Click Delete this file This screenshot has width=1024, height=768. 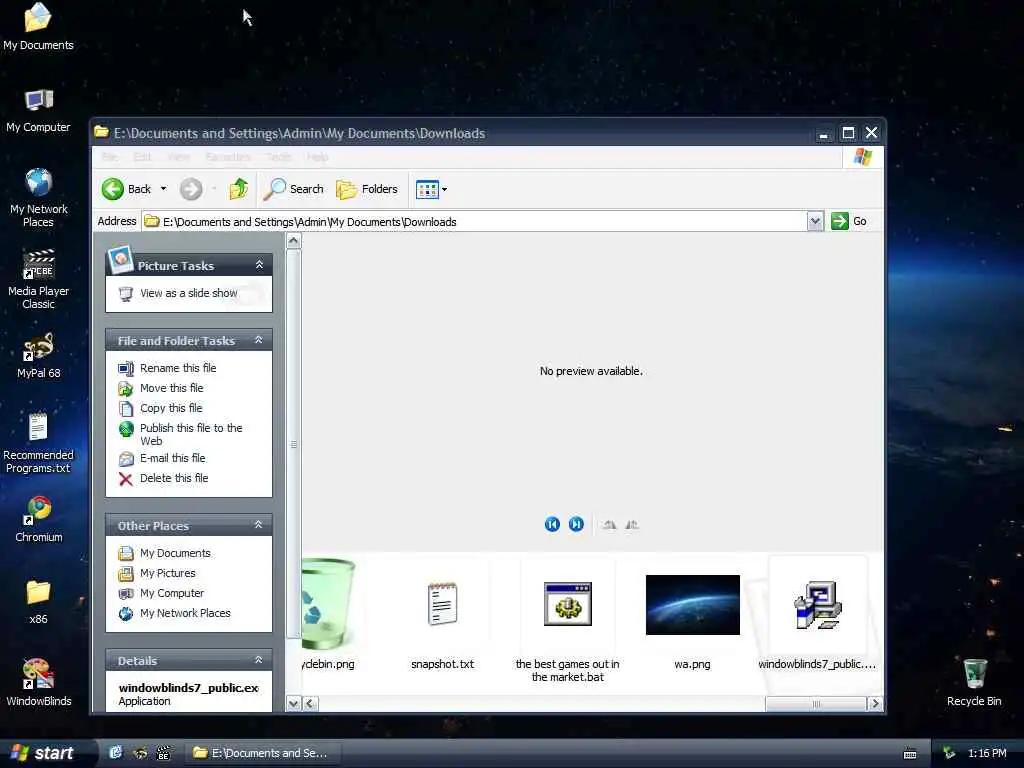pos(163,479)
